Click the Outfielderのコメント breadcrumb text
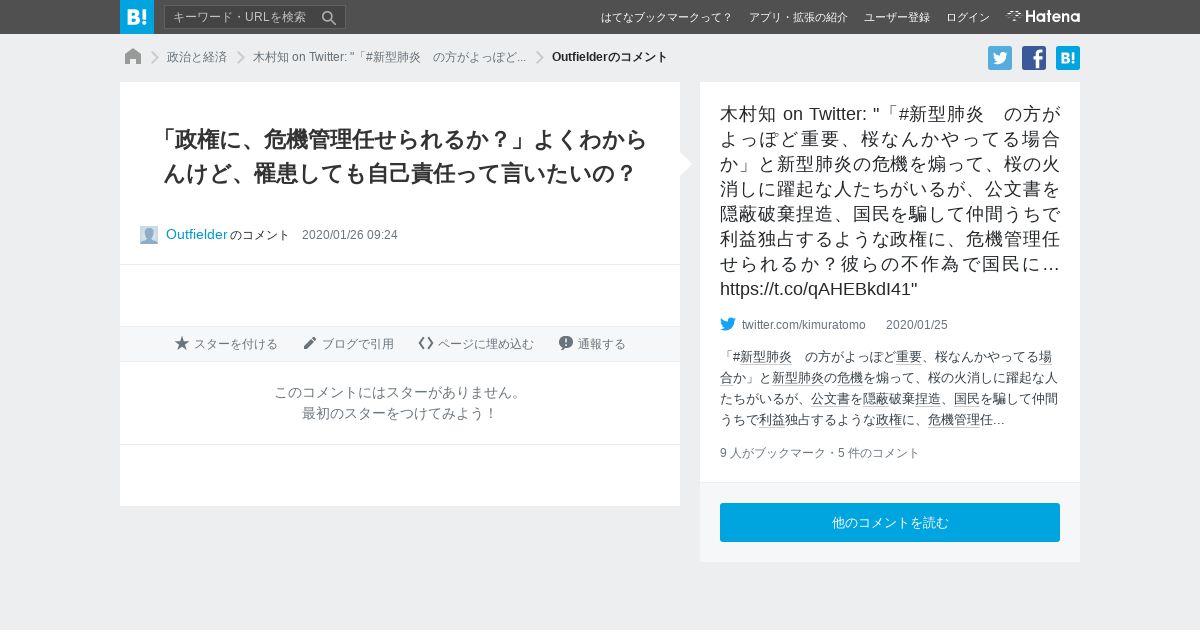The width and height of the screenshot is (1200, 630). coord(610,57)
